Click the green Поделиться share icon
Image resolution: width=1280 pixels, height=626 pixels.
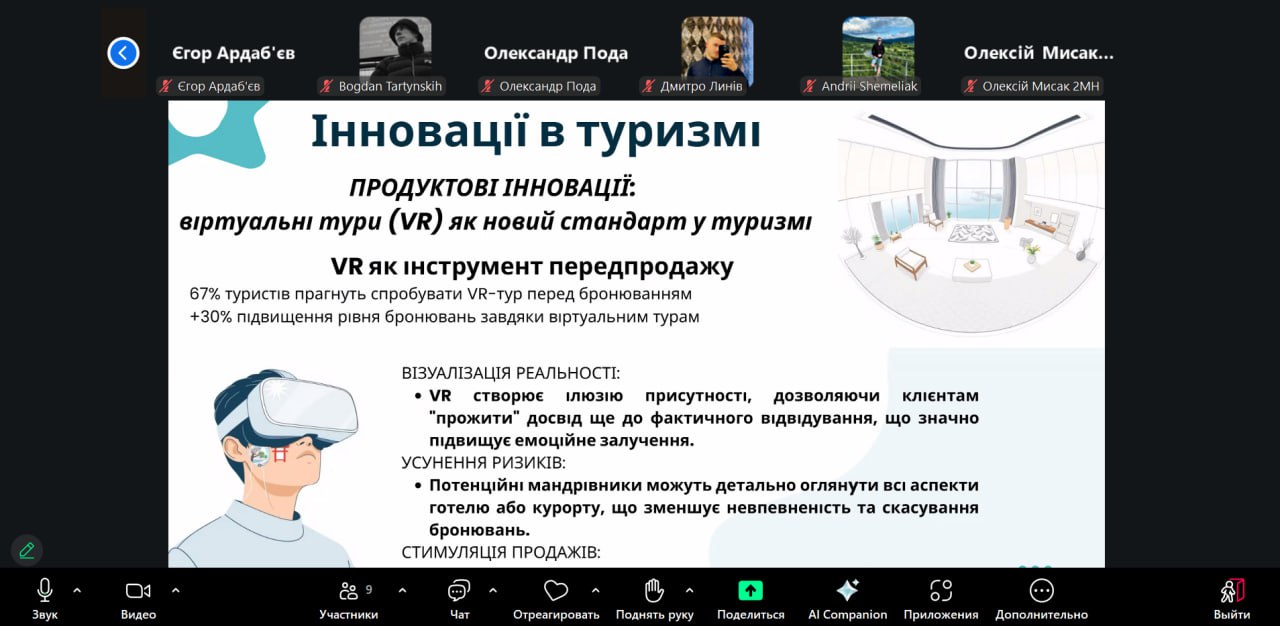tap(750, 591)
